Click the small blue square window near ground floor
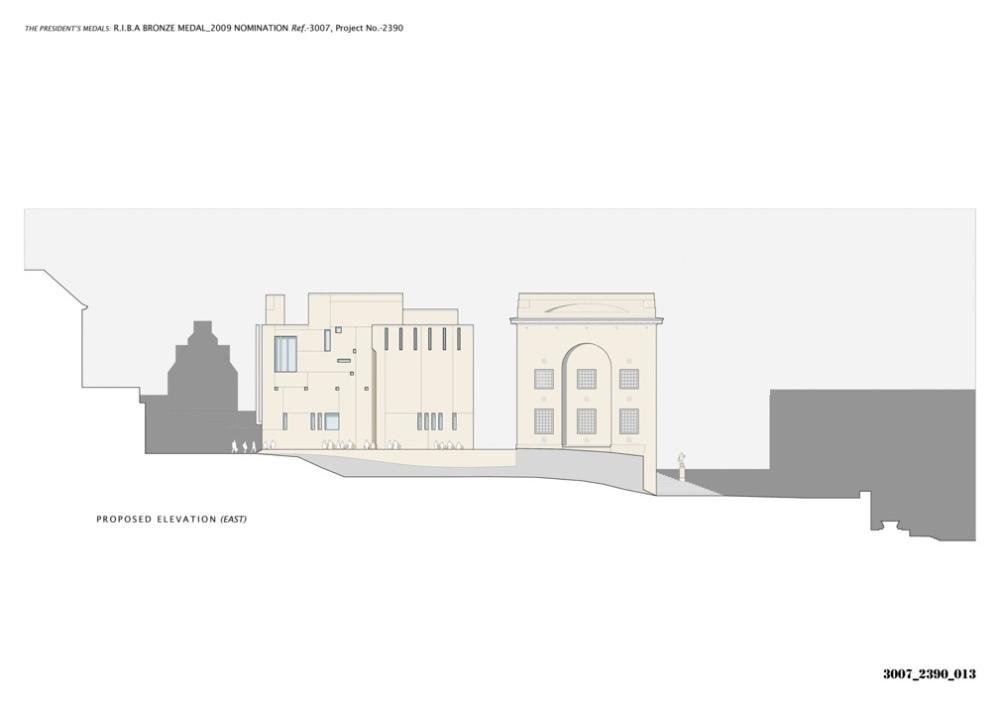This screenshot has height=708, width=1000. coord(332,421)
